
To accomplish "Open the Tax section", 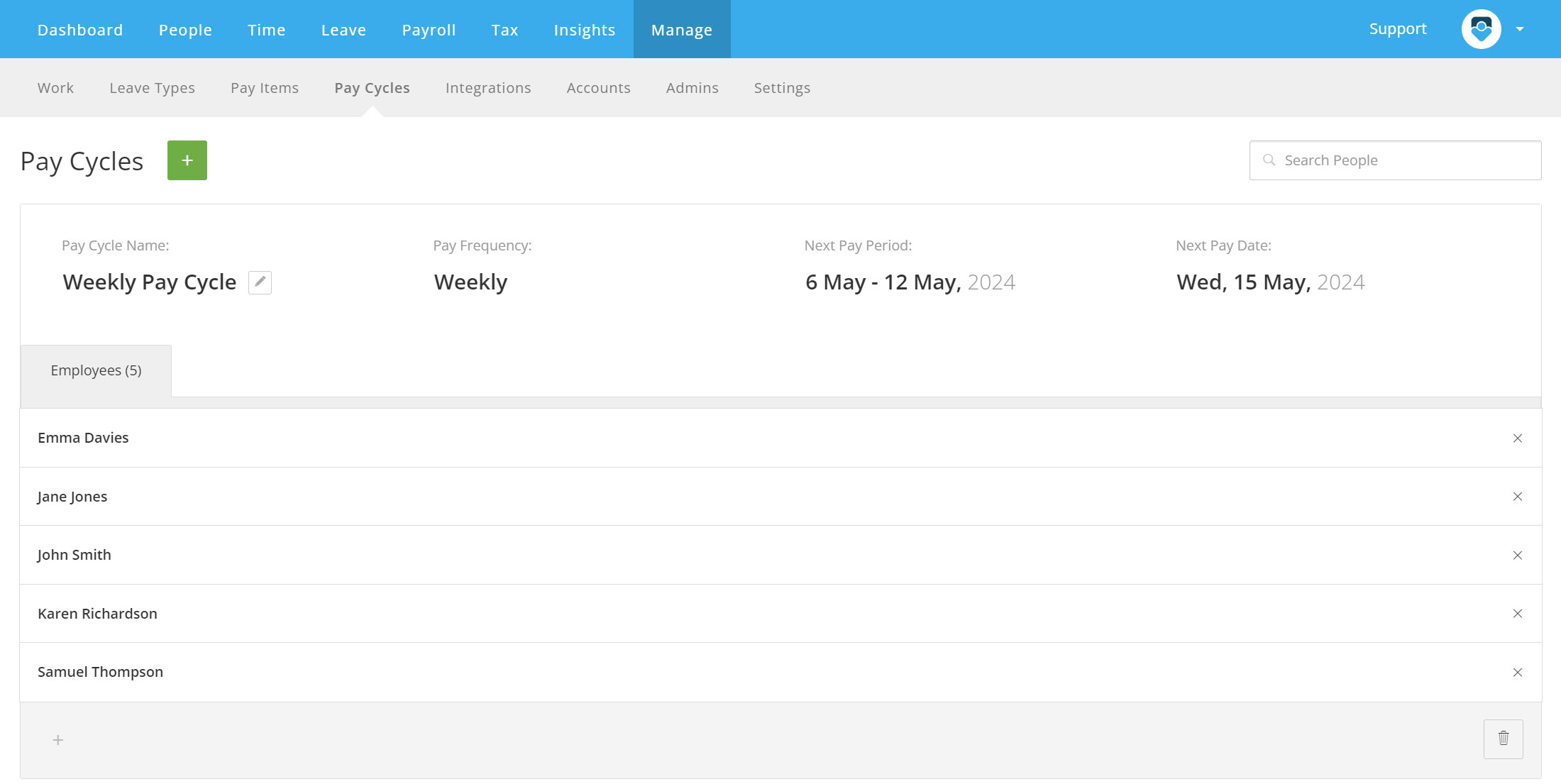I will 504,30.
